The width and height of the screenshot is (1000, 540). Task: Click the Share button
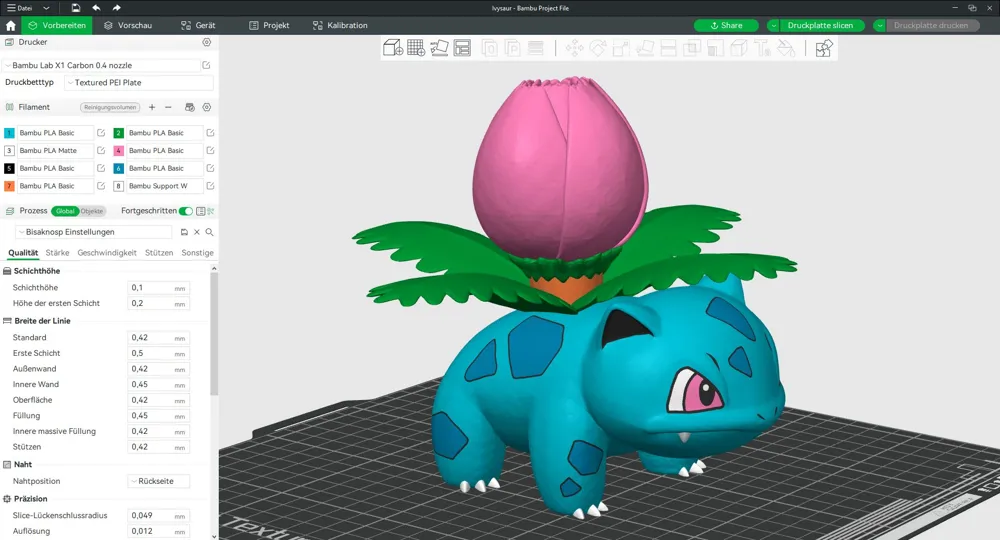[726, 26]
